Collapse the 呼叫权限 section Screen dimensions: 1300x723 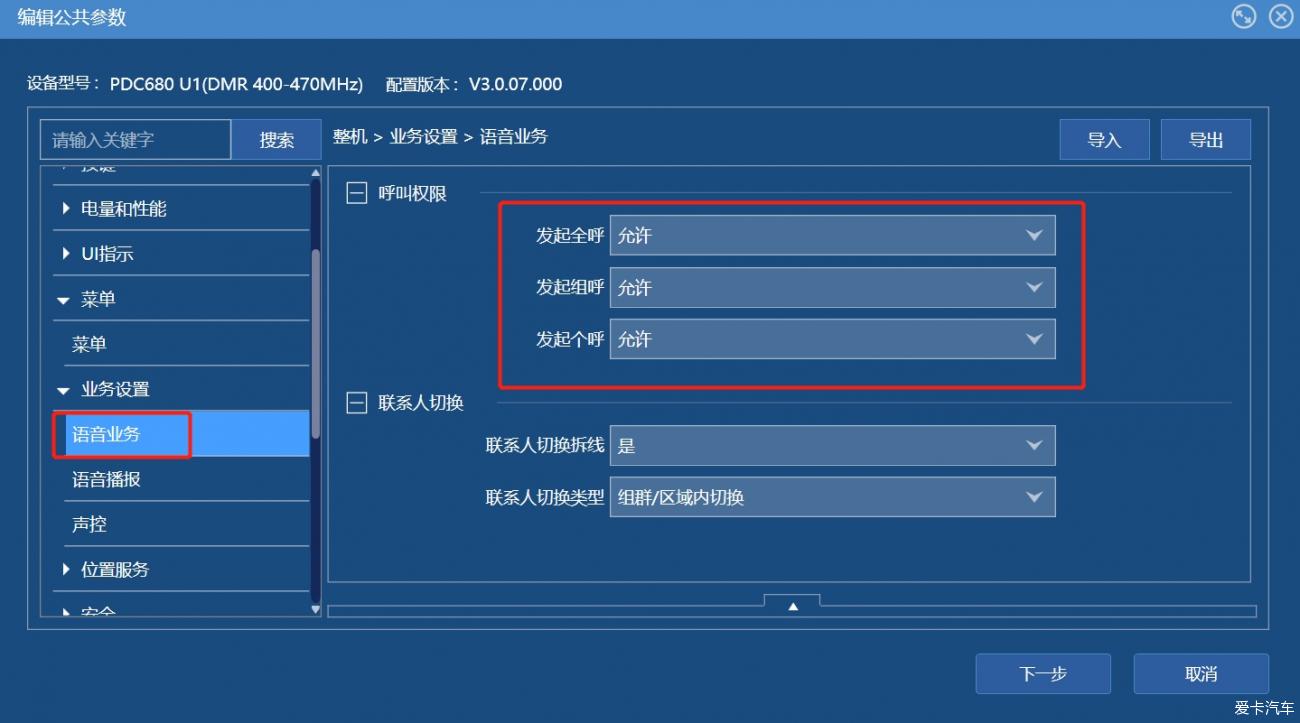click(355, 192)
